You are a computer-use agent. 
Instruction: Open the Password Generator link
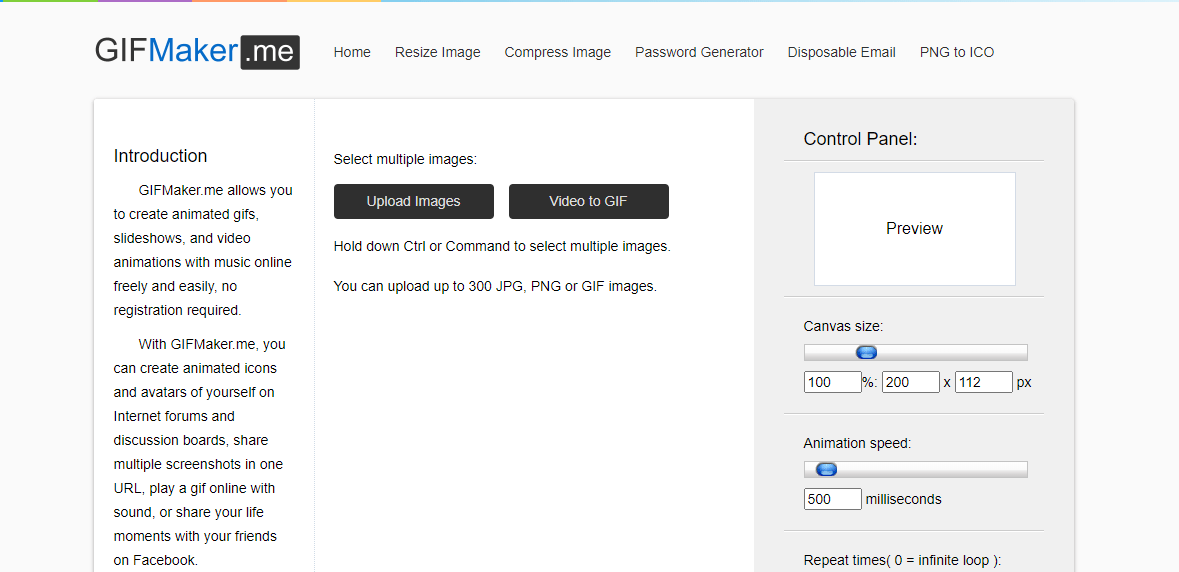[699, 52]
